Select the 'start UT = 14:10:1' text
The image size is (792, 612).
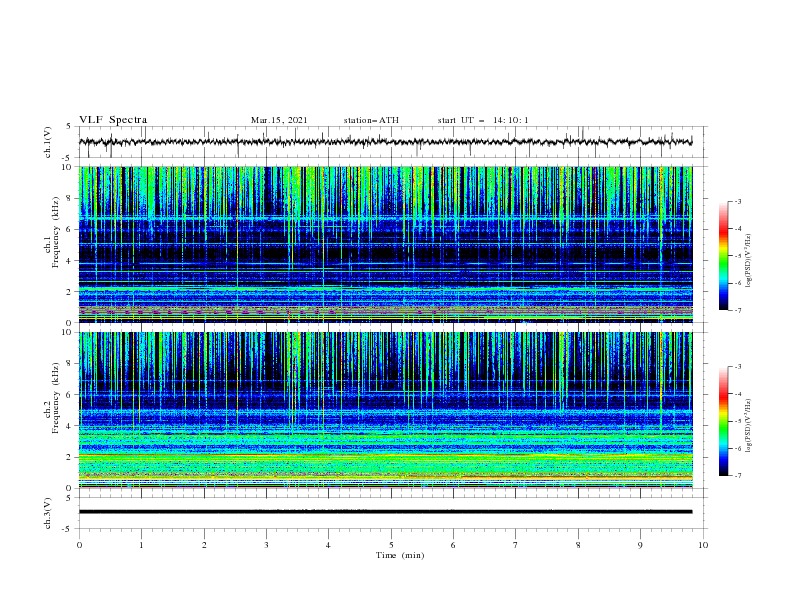click(483, 120)
